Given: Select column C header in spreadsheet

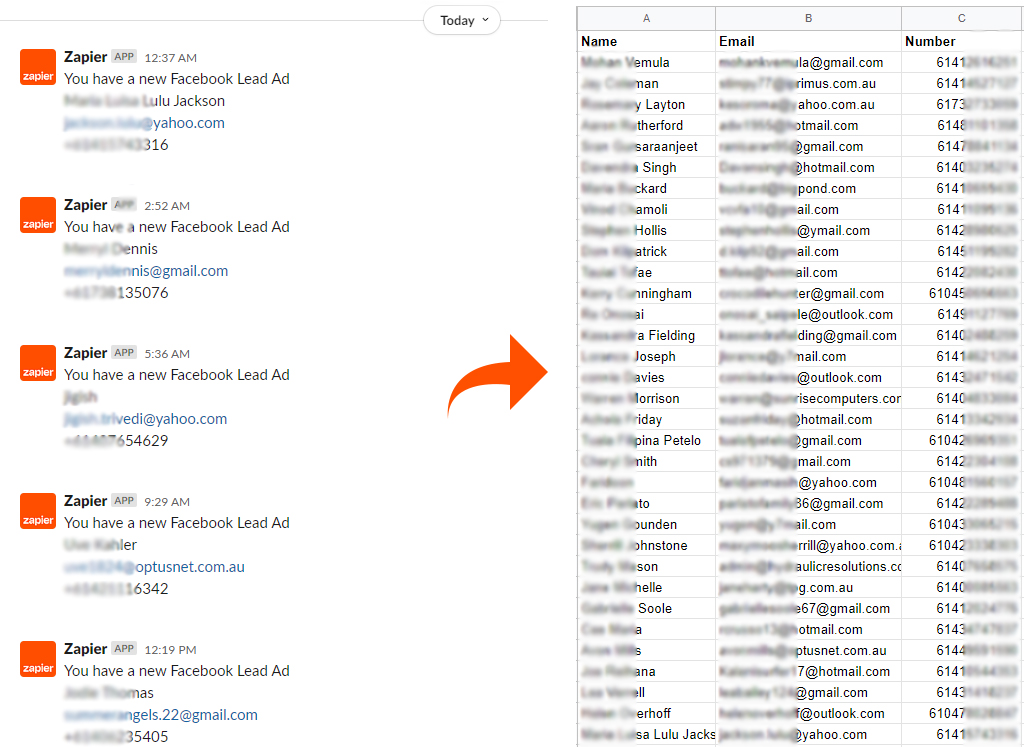Looking at the screenshot, I should coord(962,18).
